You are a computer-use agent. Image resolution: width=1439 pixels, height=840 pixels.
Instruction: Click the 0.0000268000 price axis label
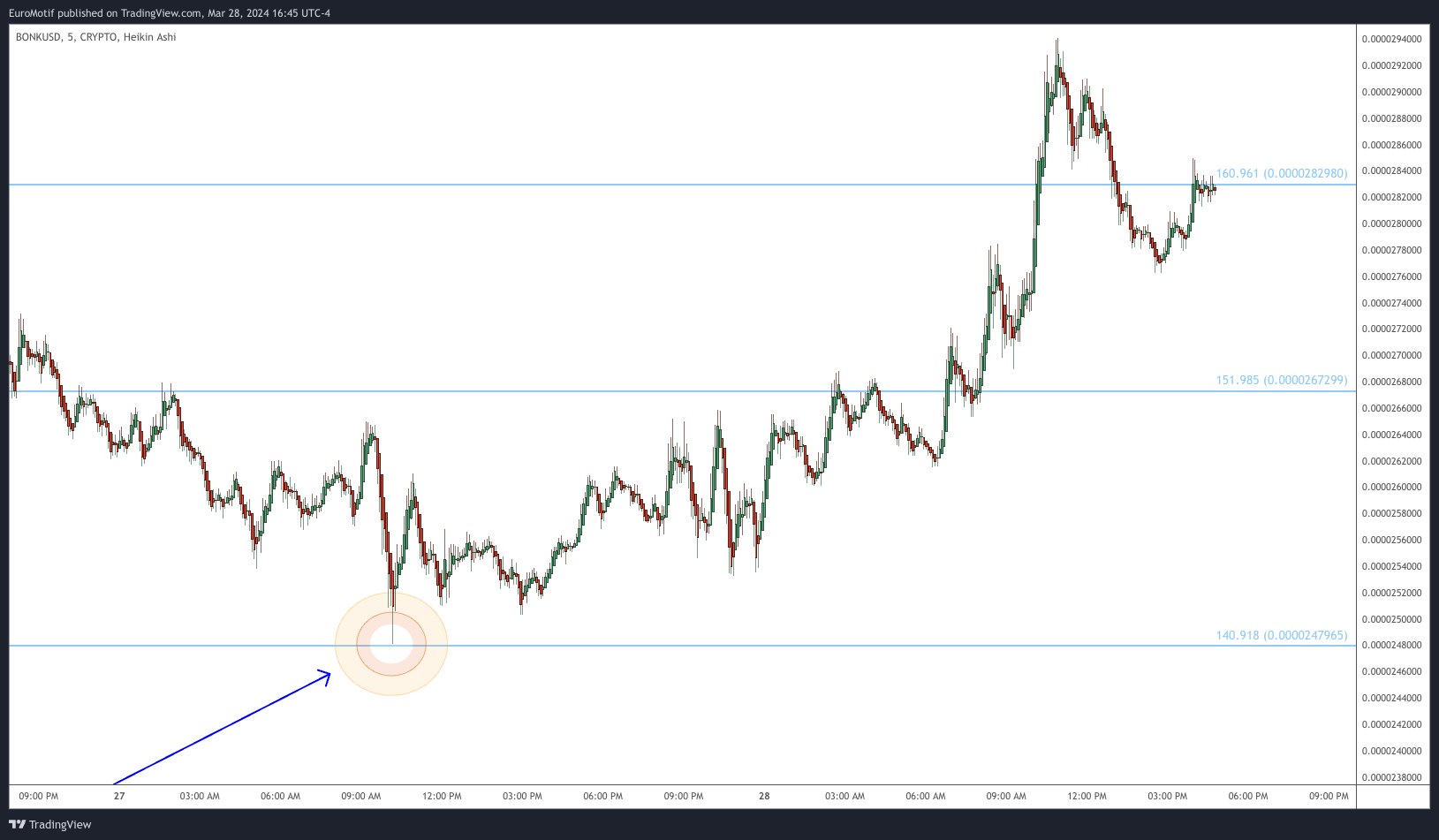(1392, 382)
